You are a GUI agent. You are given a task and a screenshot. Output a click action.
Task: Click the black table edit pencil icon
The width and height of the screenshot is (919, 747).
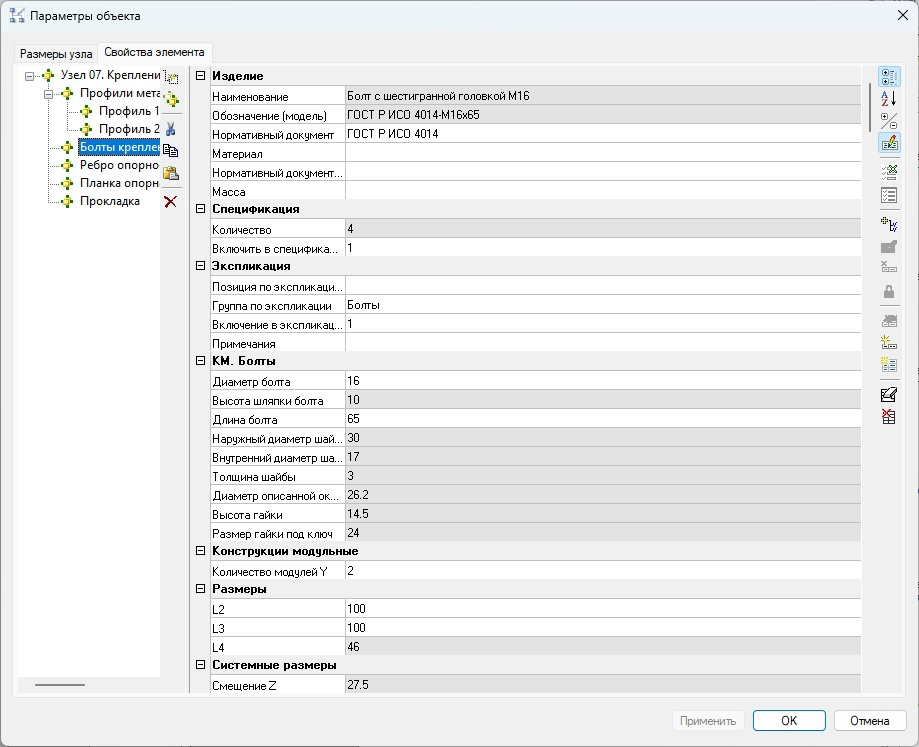coord(889,395)
